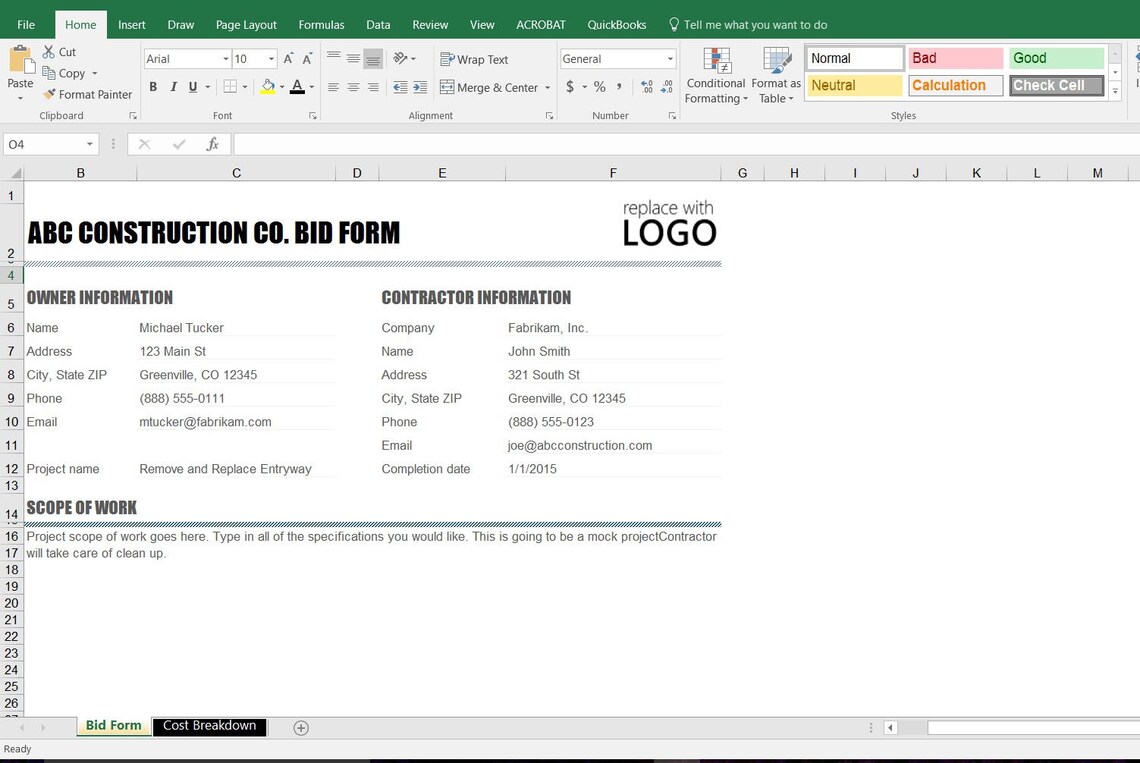
Task: Open the Fill Color dropdown arrow
Action: 280,87
